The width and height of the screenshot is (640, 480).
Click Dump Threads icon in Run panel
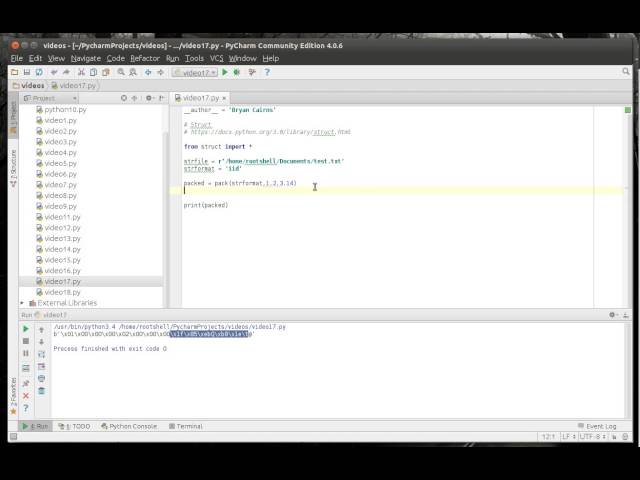26,368
